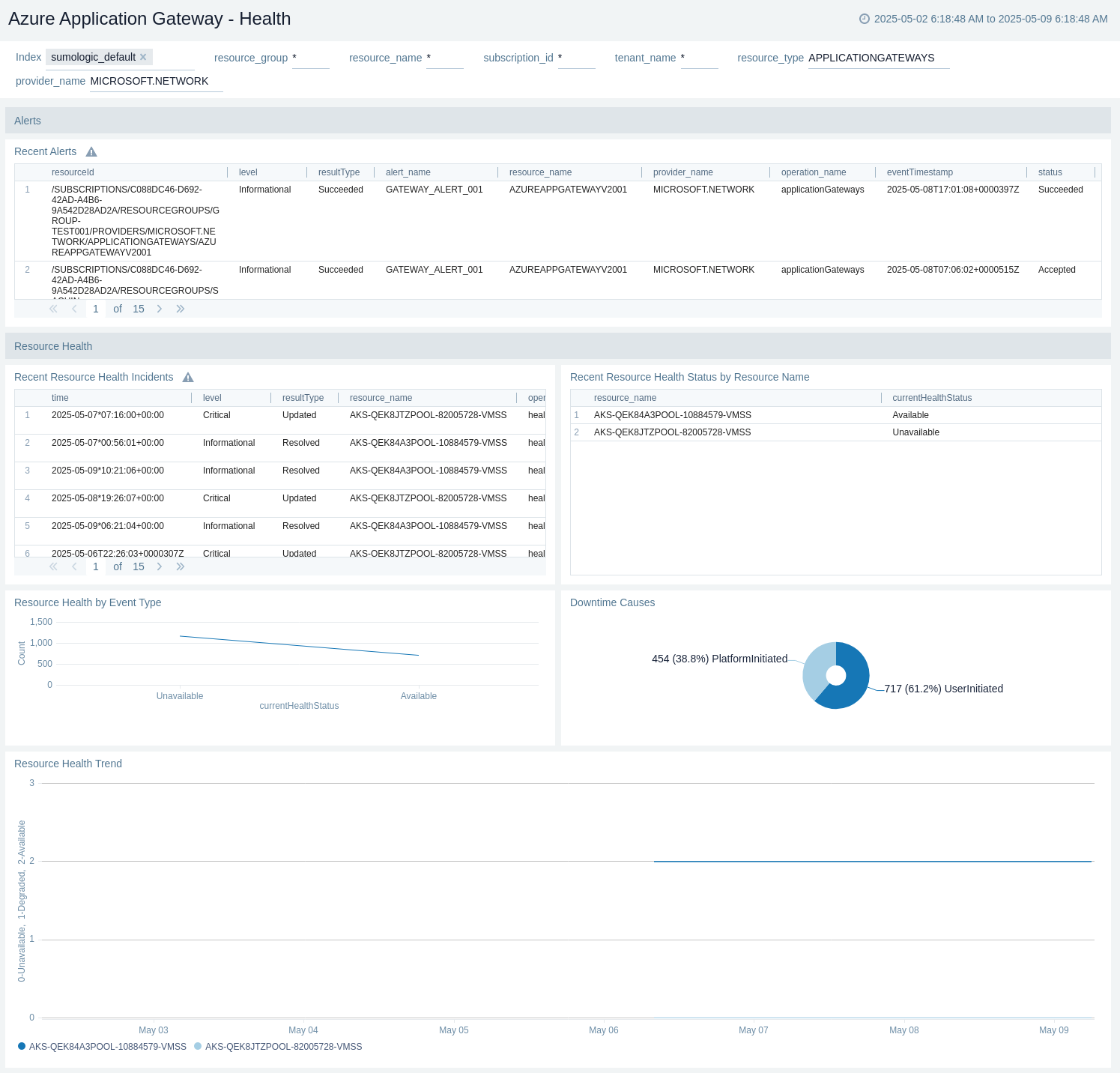Edit page number in Health Incidents pagination
The height and width of the screenshot is (1073, 1120).
tap(96, 566)
